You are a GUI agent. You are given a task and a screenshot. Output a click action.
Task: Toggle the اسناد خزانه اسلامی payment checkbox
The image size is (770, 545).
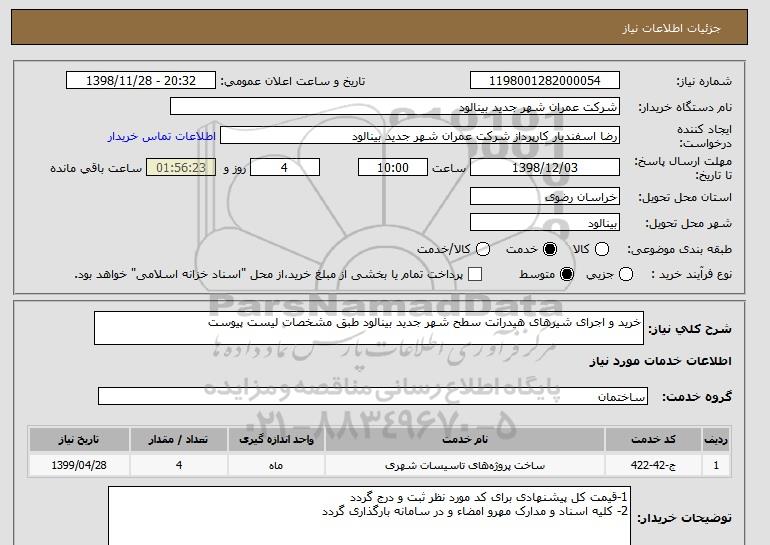(475, 274)
